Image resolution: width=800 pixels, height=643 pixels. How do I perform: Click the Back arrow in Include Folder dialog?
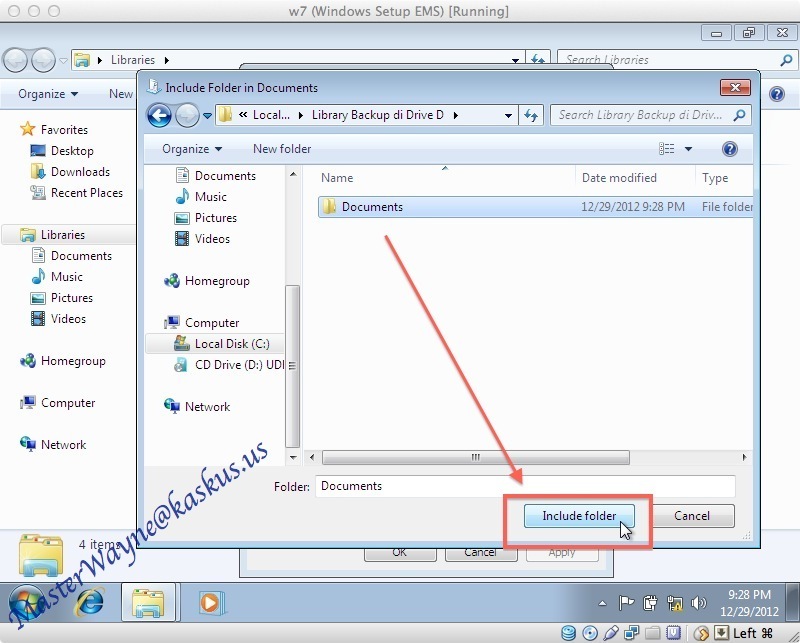pyautogui.click(x=159, y=115)
